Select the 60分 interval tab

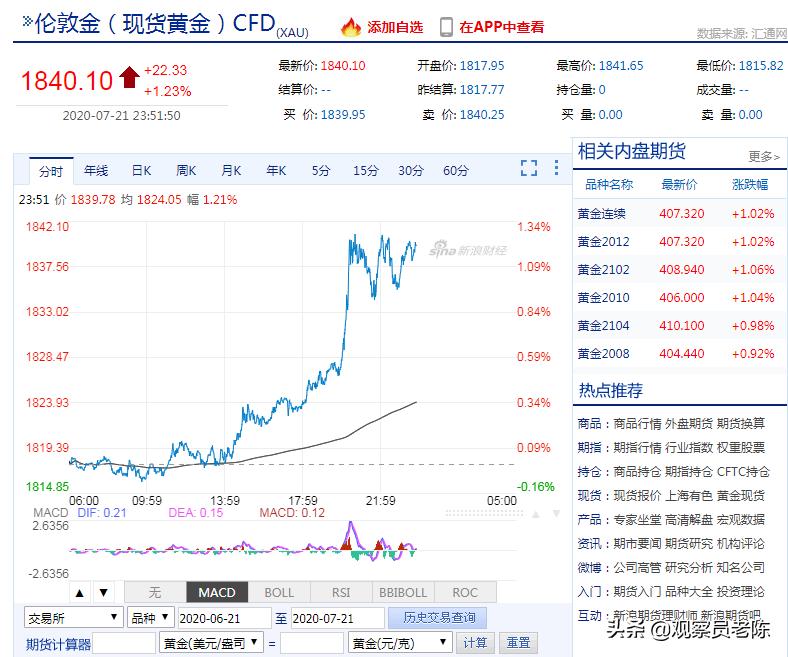(456, 171)
